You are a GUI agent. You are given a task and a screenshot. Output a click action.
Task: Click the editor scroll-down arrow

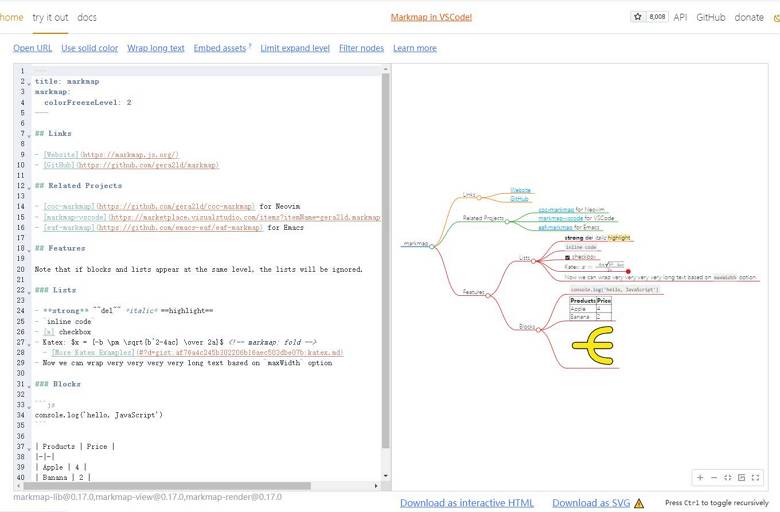(x=386, y=477)
